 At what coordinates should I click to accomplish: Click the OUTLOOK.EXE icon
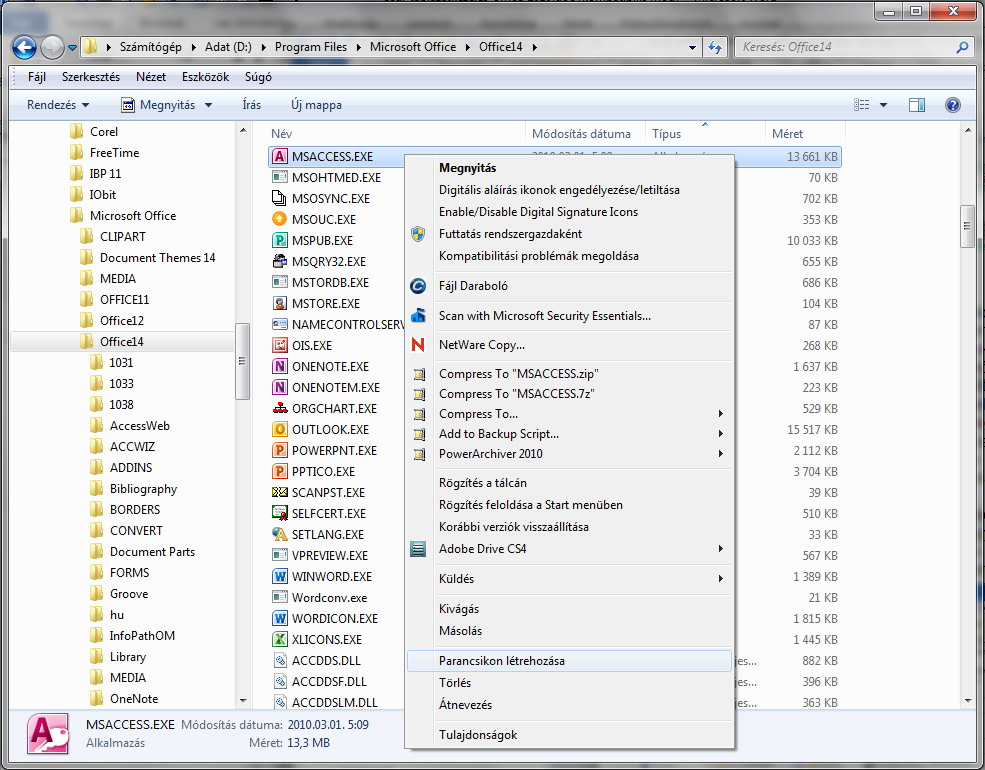tap(280, 430)
